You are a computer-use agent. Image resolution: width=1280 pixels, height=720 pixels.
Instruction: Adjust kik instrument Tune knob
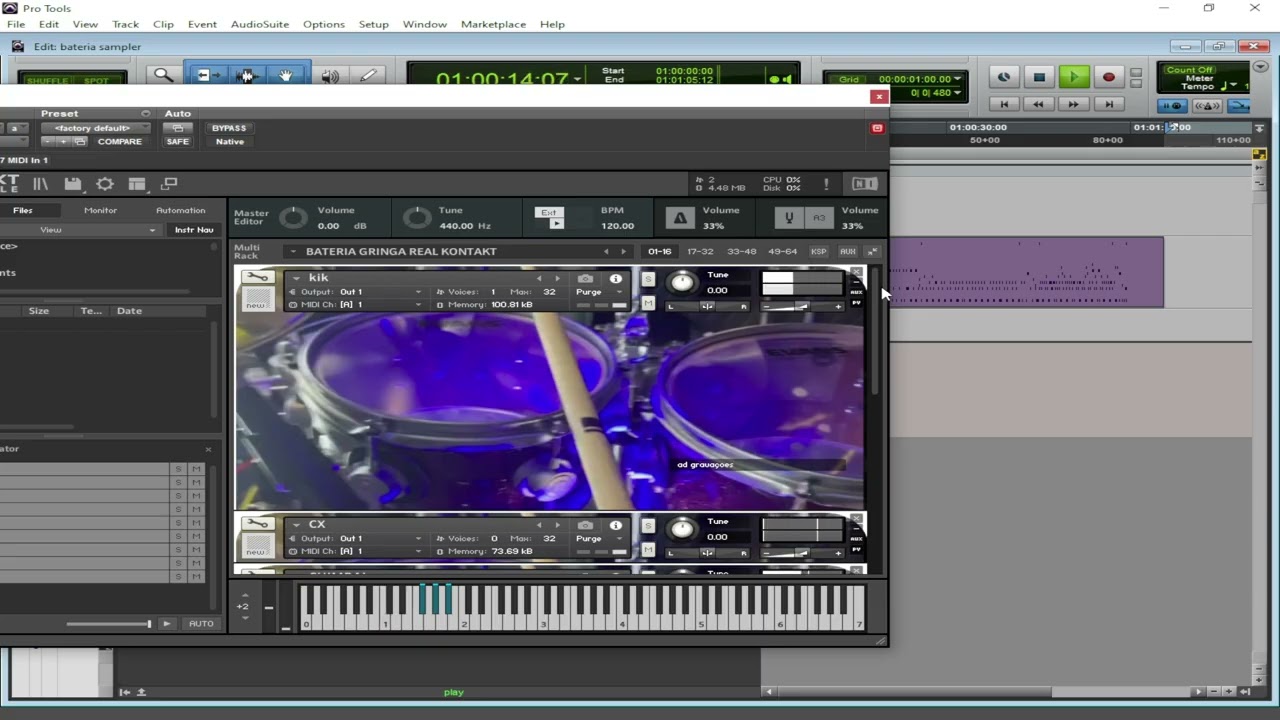coord(681,283)
